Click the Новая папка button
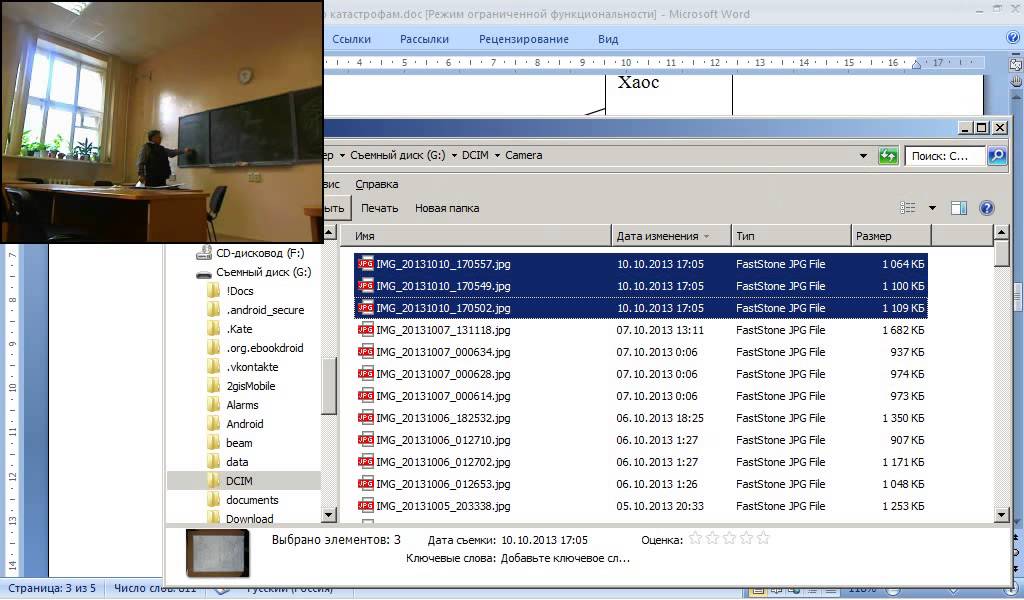 point(447,208)
